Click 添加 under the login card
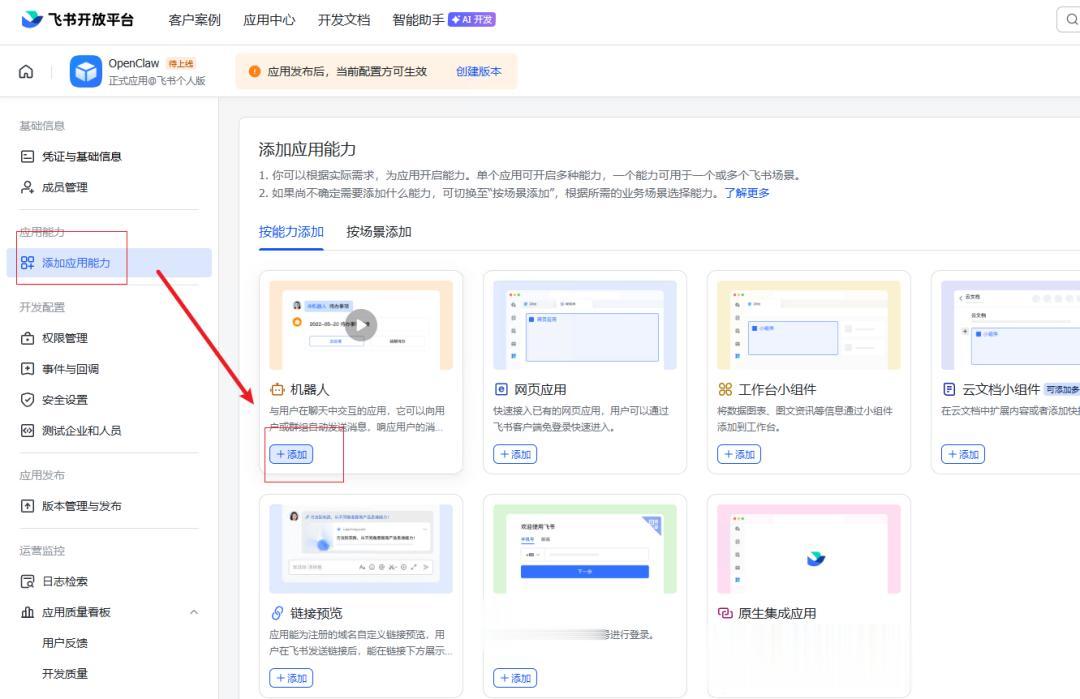The image size is (1080, 699). tap(515, 678)
